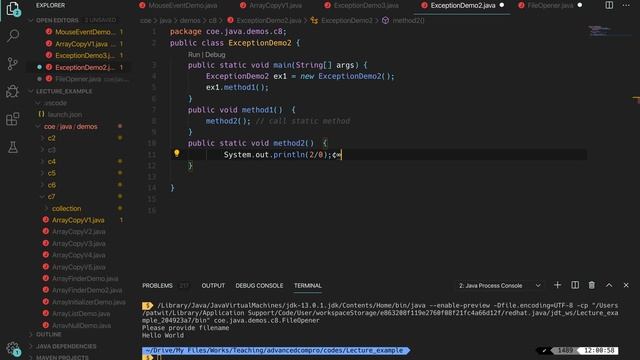
Task: Maximize the panel with up chevron
Action: [x=609, y=285]
